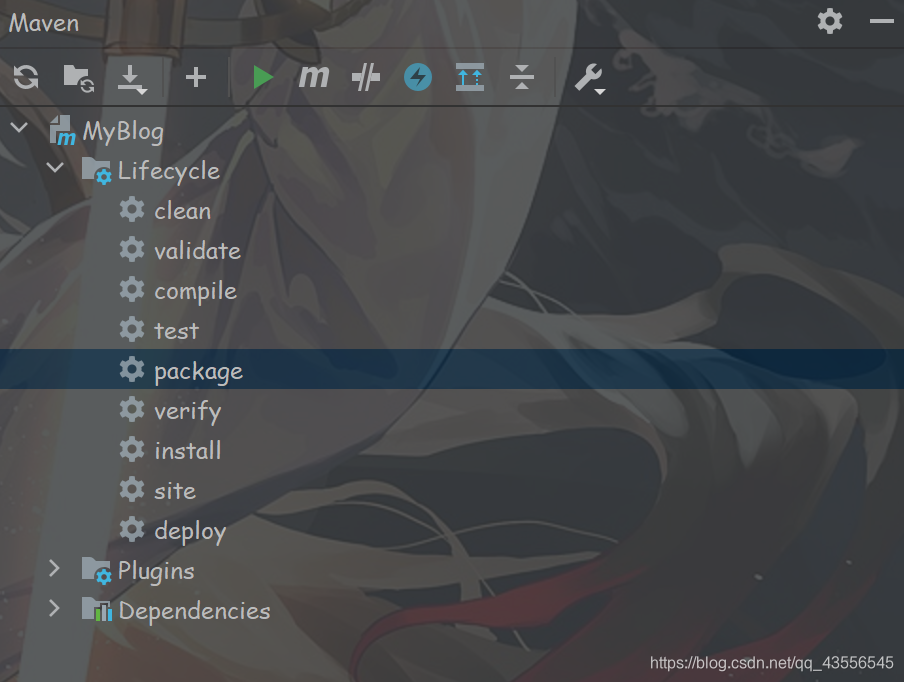The image size is (904, 682).
Task: Generate sources and update folders icon
Action: [78, 78]
